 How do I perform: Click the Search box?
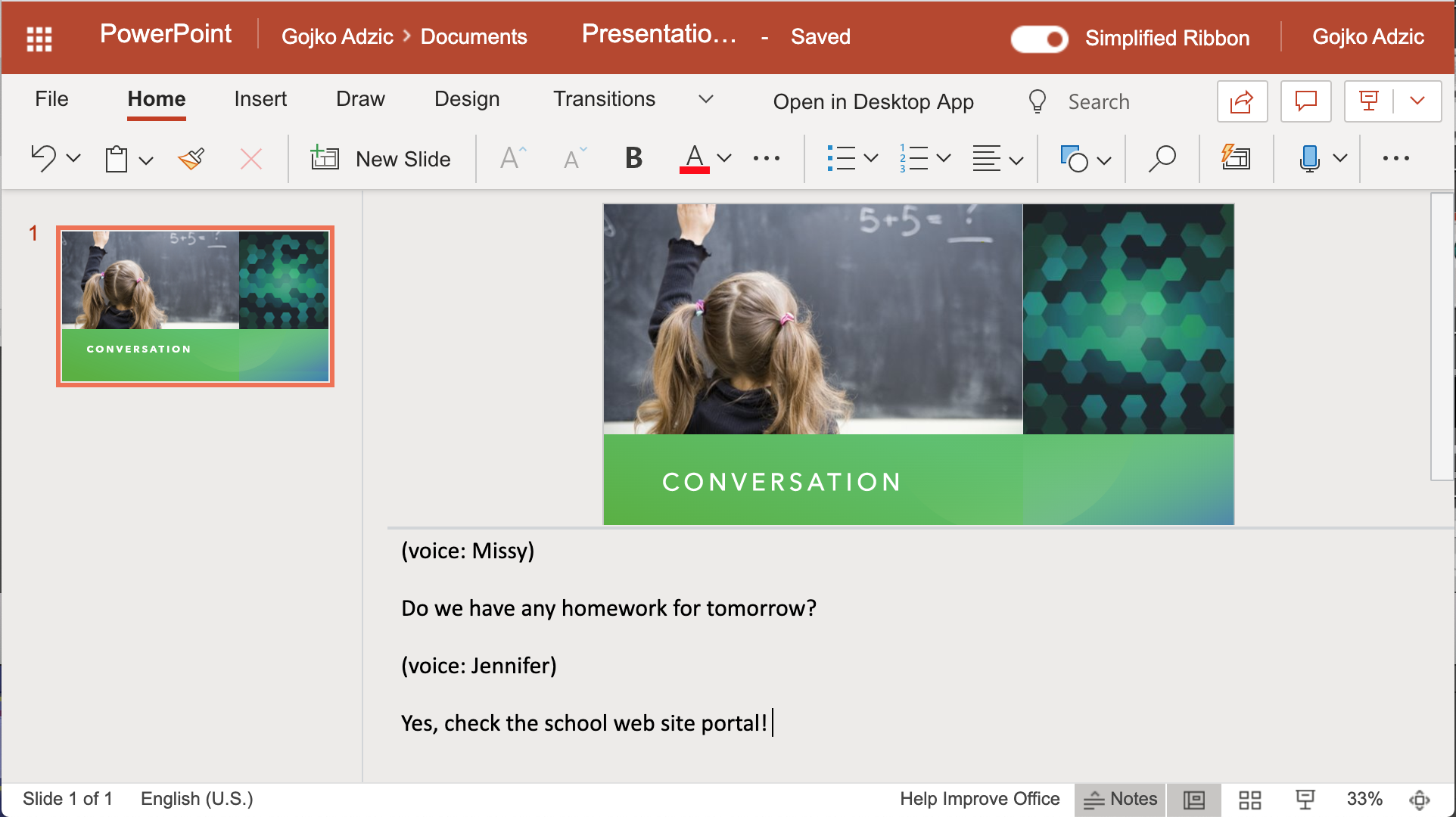click(1099, 101)
